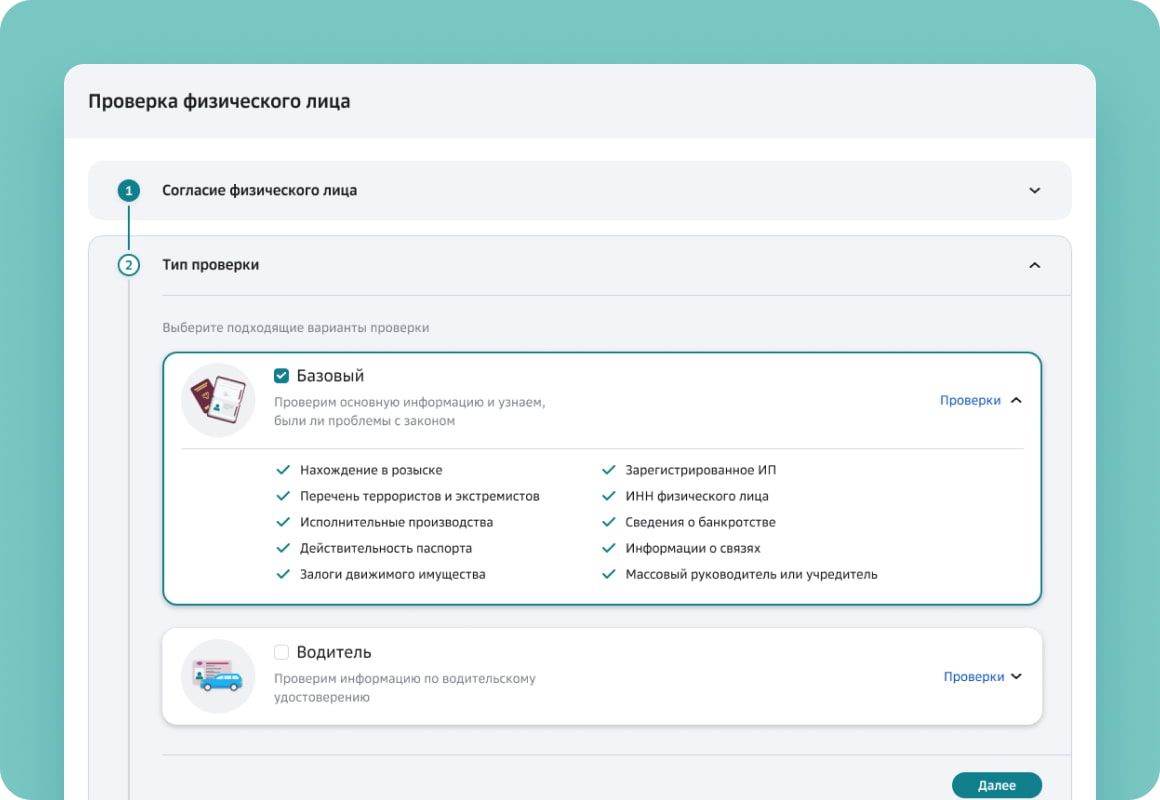
Task: Click the text Перечень террористов и экстремистов
Action: pos(419,496)
